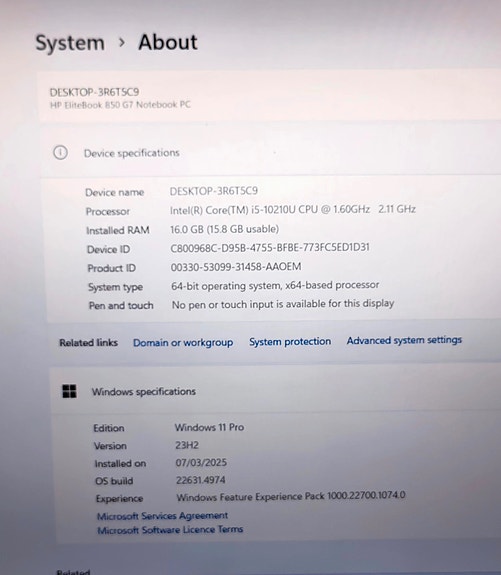Click the About breadcrumb title
Image resolution: width=501 pixels, height=575 pixels.
click(x=168, y=42)
